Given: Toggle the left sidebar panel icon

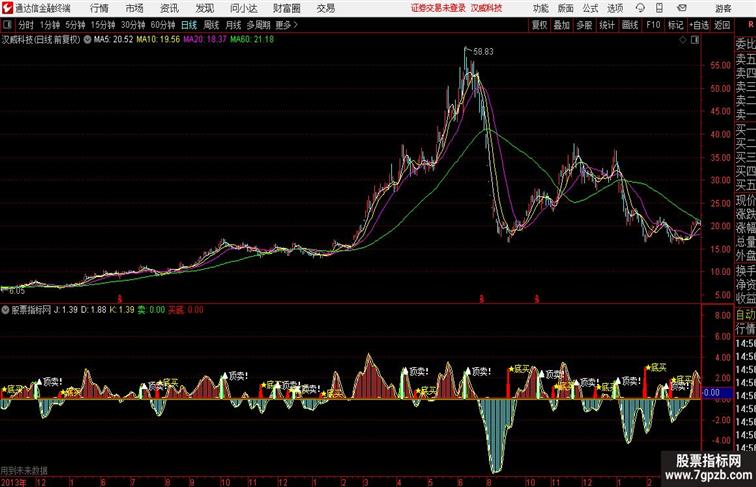Looking at the screenshot, I should [x=7, y=25].
